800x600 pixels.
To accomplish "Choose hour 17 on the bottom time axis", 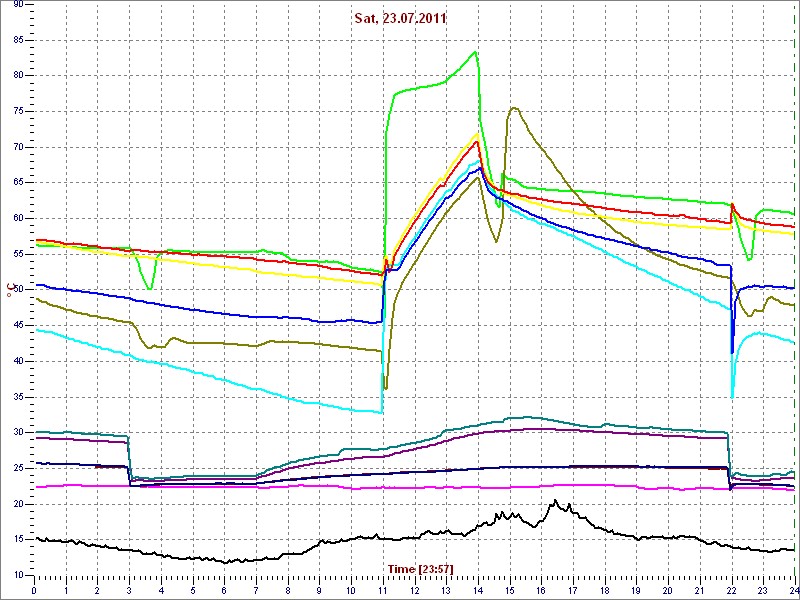I will [573, 590].
